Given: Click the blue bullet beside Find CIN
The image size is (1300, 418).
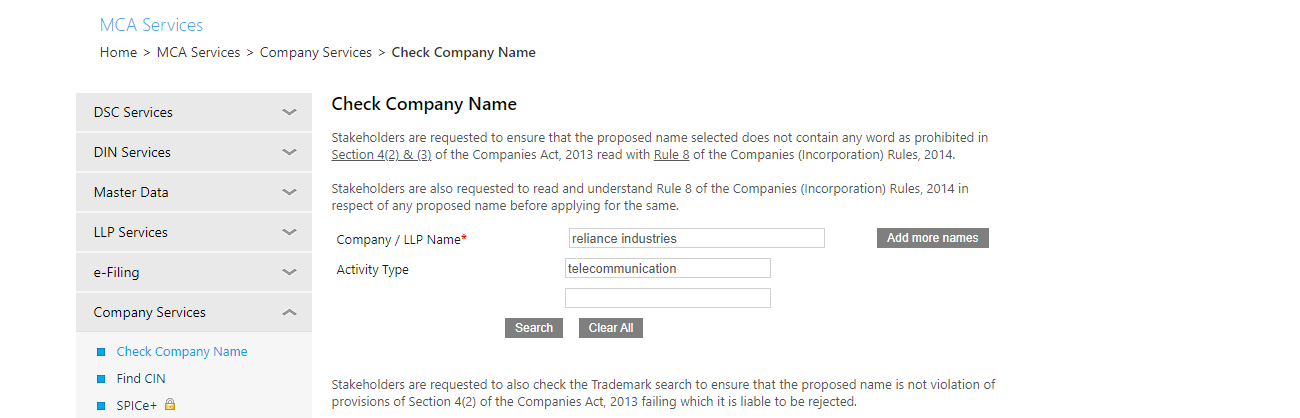Looking at the screenshot, I should (101, 379).
